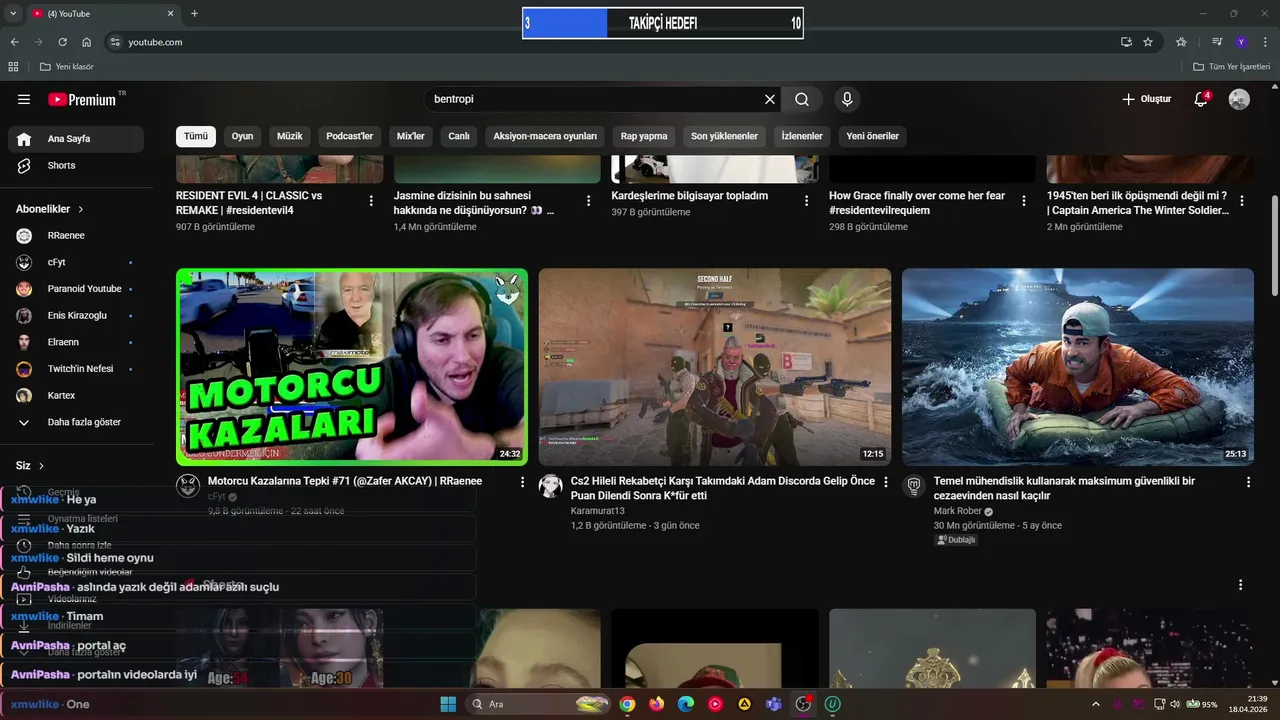Viewport: 1280px width, 720px height.
Task: Open options for How Grace finally over come
Action: point(1024,201)
